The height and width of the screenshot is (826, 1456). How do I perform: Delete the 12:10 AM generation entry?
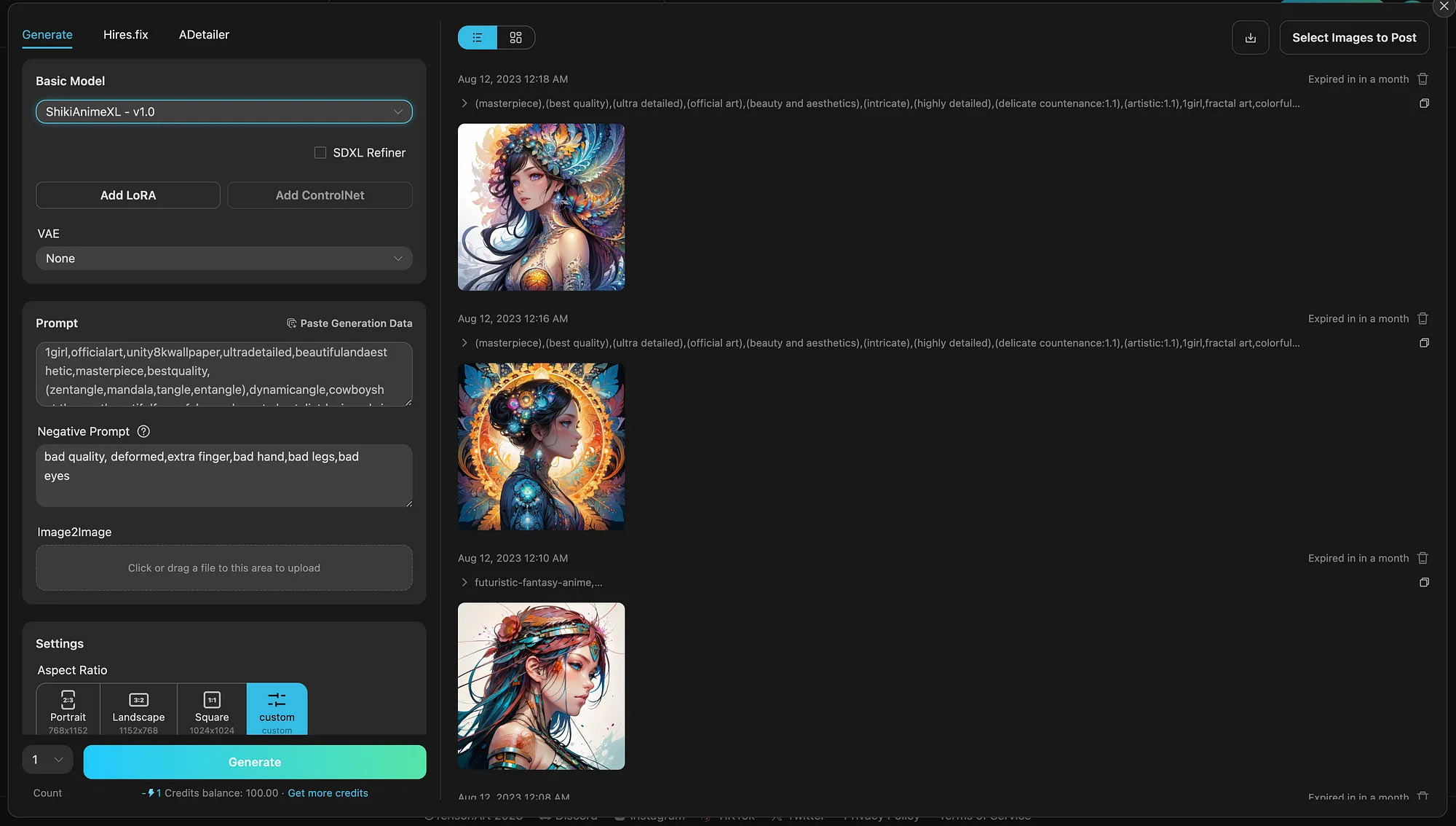pyautogui.click(x=1423, y=559)
